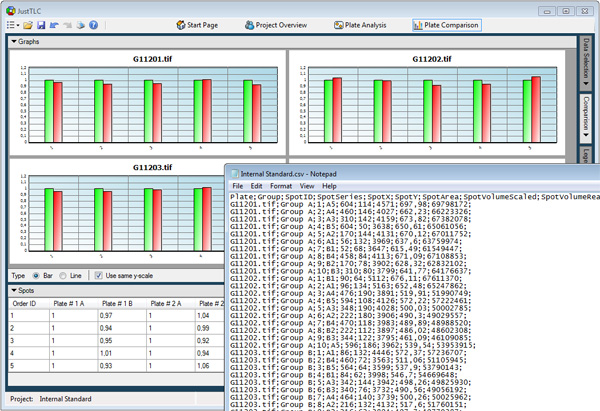
Task: Select the cell with value 1,06
Action: coord(210,366)
